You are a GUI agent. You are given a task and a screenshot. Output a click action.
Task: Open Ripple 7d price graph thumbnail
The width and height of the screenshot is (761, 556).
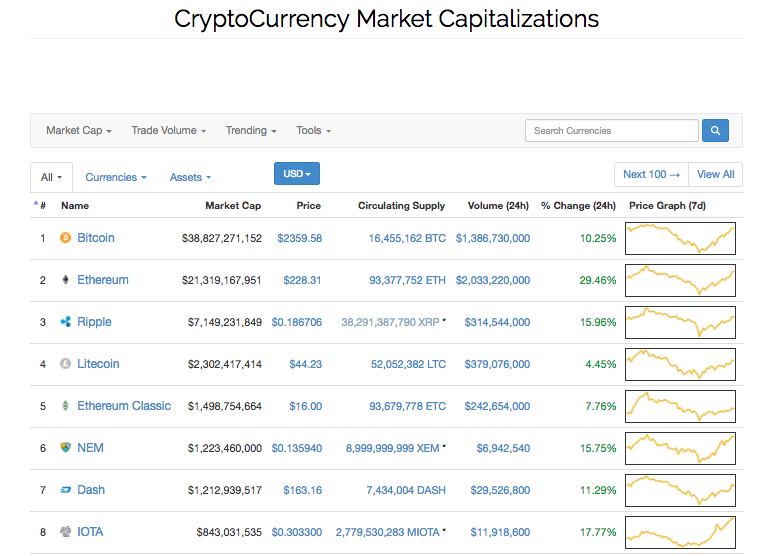click(x=680, y=322)
